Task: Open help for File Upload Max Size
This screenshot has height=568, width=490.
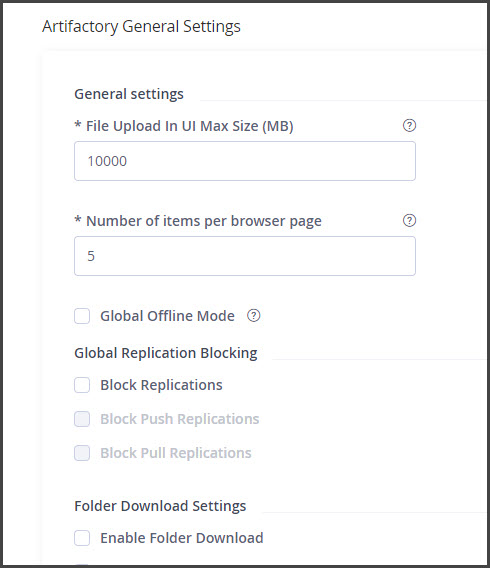Action: pos(409,126)
